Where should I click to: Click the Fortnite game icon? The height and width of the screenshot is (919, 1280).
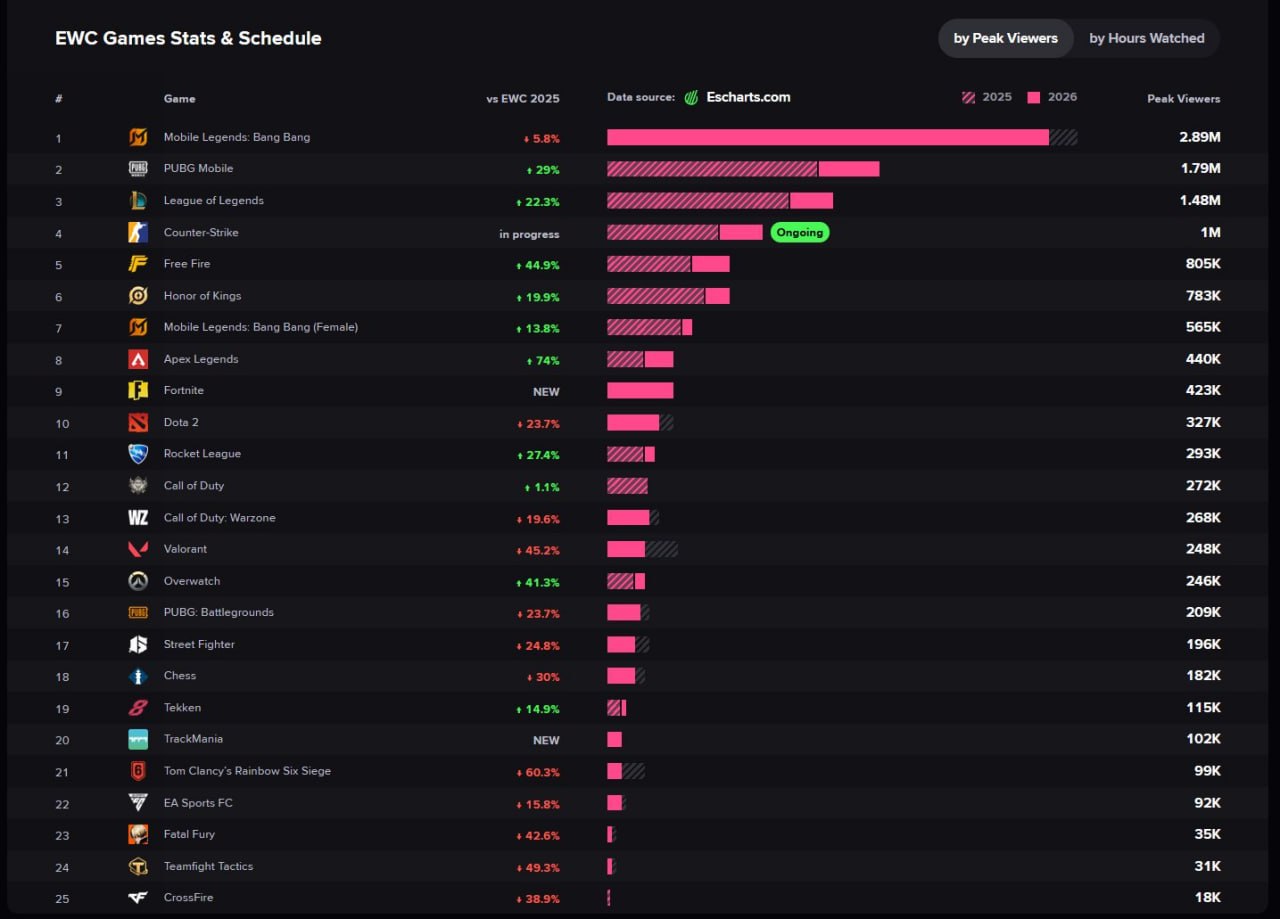pos(138,391)
